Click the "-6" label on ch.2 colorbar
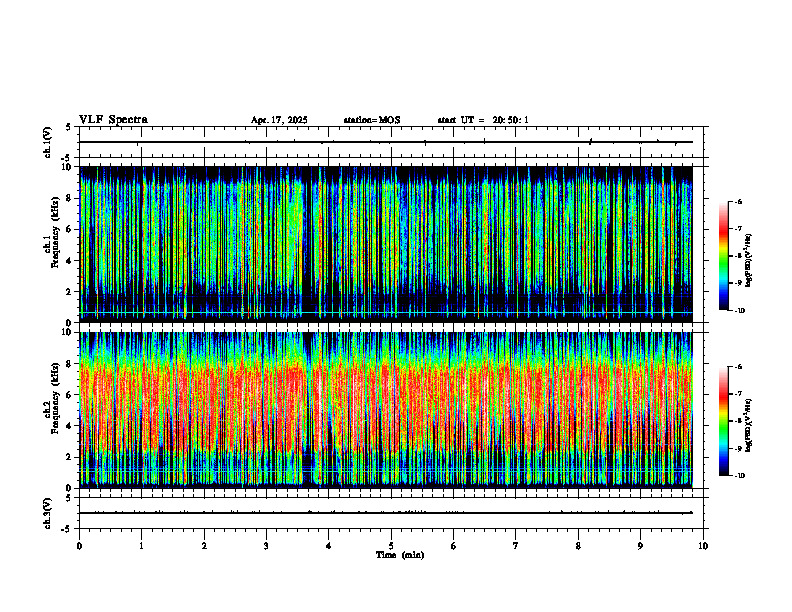792x612 pixels. 738,367
